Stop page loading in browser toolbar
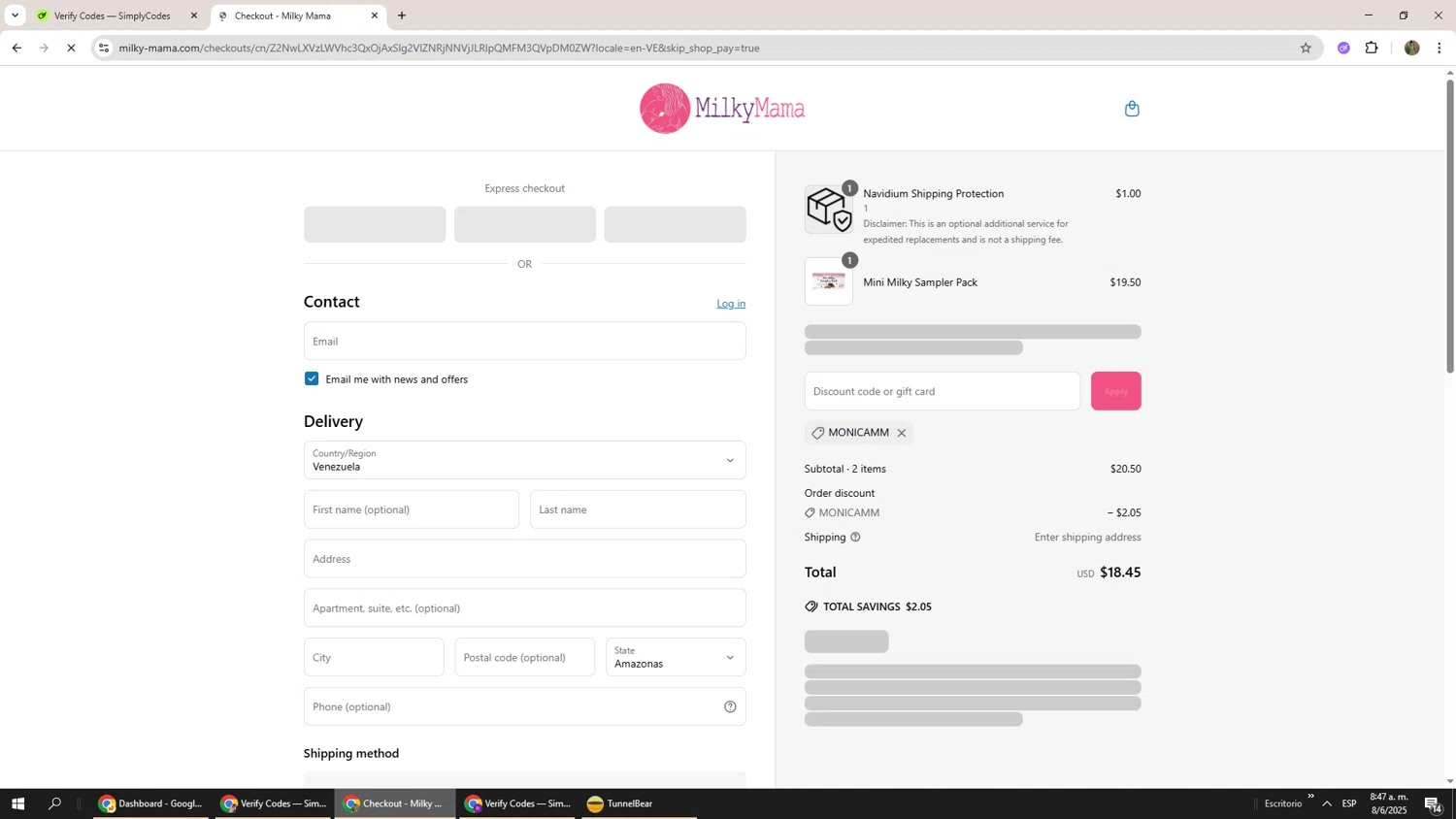This screenshot has height=819, width=1456. pos(71,48)
